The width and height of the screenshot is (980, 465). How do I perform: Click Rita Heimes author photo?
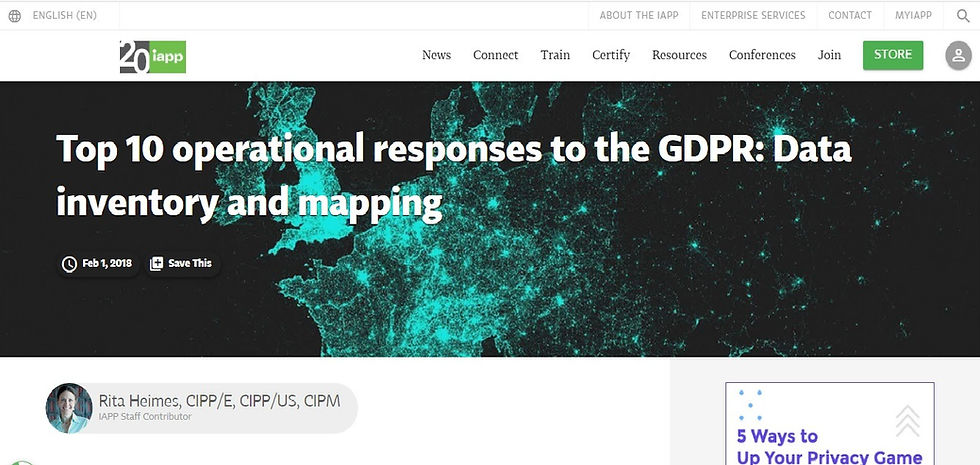69,408
